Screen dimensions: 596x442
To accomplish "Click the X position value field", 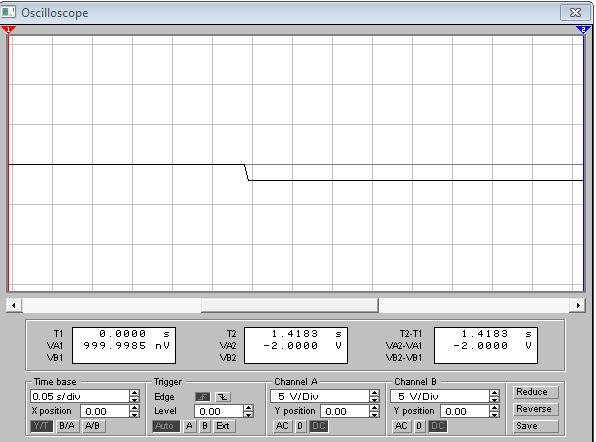I will [105, 411].
